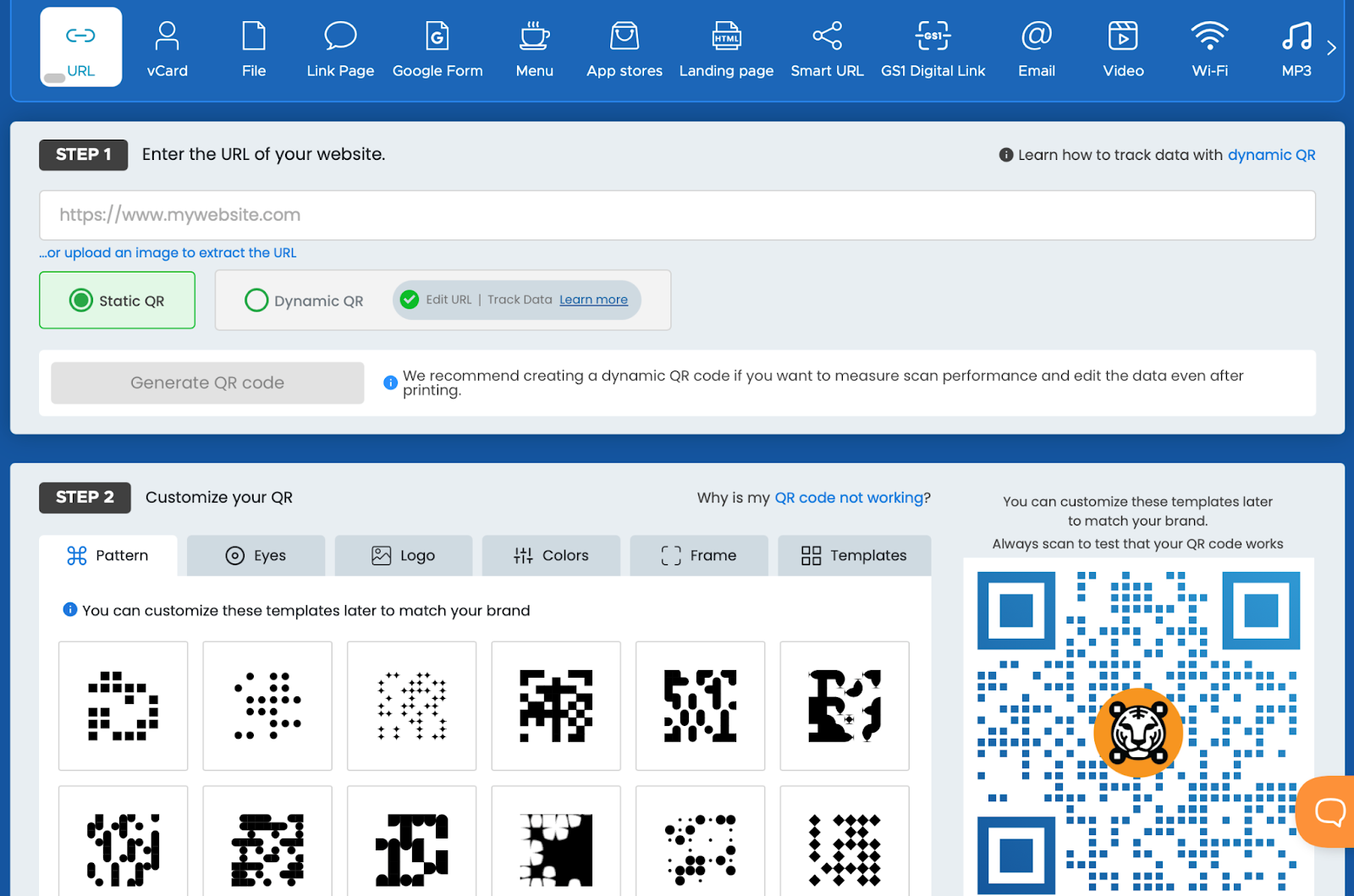This screenshot has width=1354, height=896.
Task: Click the website URL input field
Action: click(x=677, y=215)
